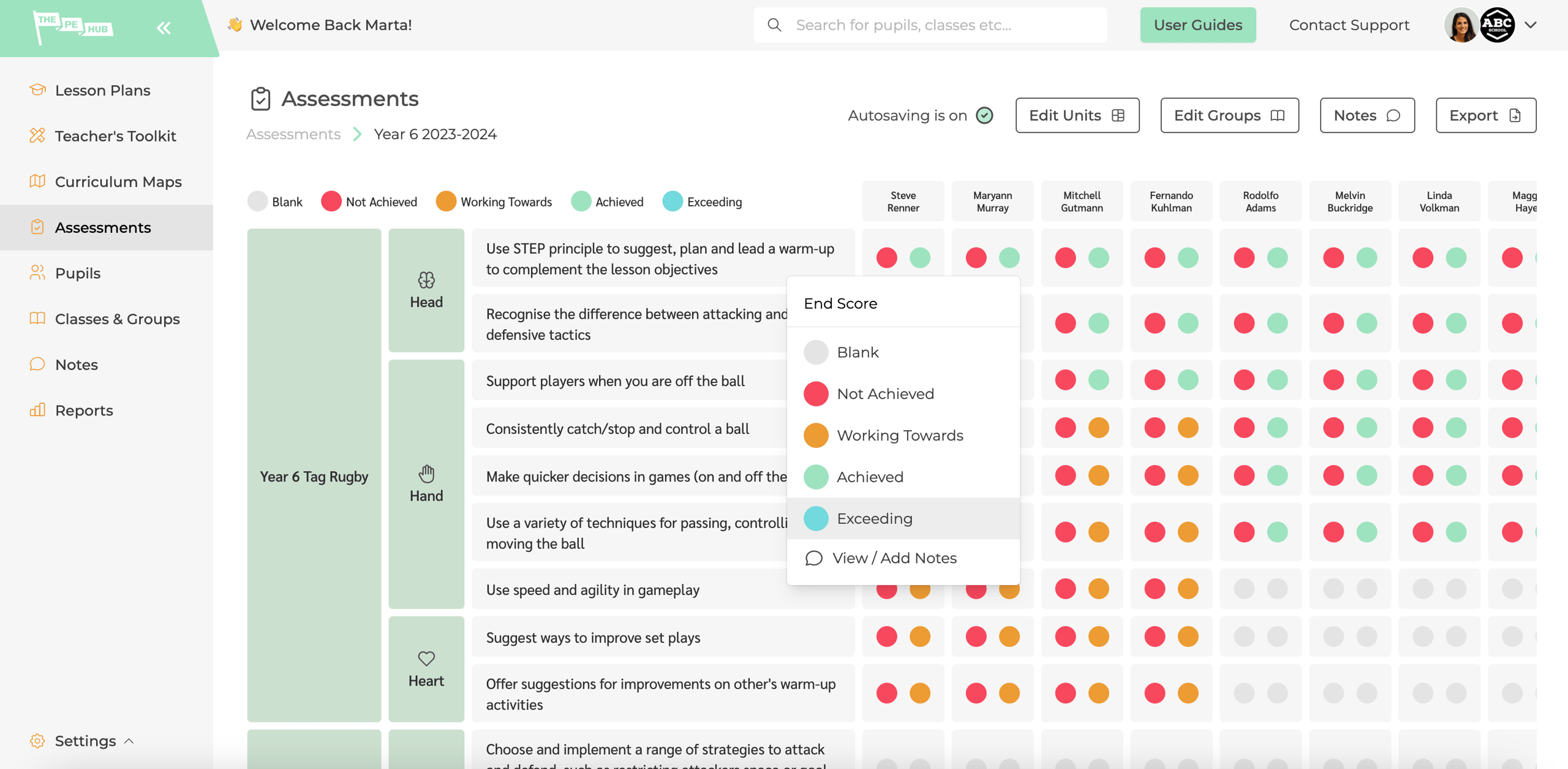Open the Reports panel icon
This screenshot has height=769, width=1568.
[37, 410]
